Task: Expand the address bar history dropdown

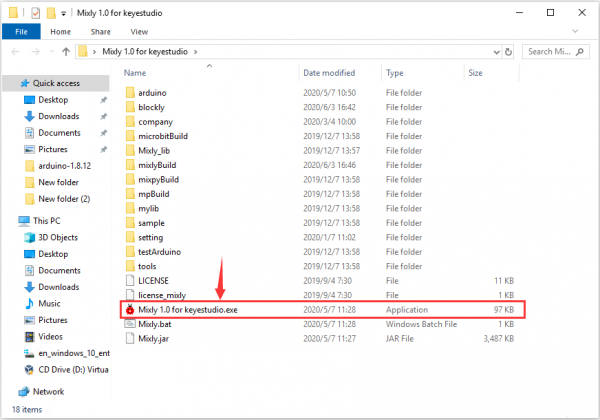Action: tap(492, 50)
